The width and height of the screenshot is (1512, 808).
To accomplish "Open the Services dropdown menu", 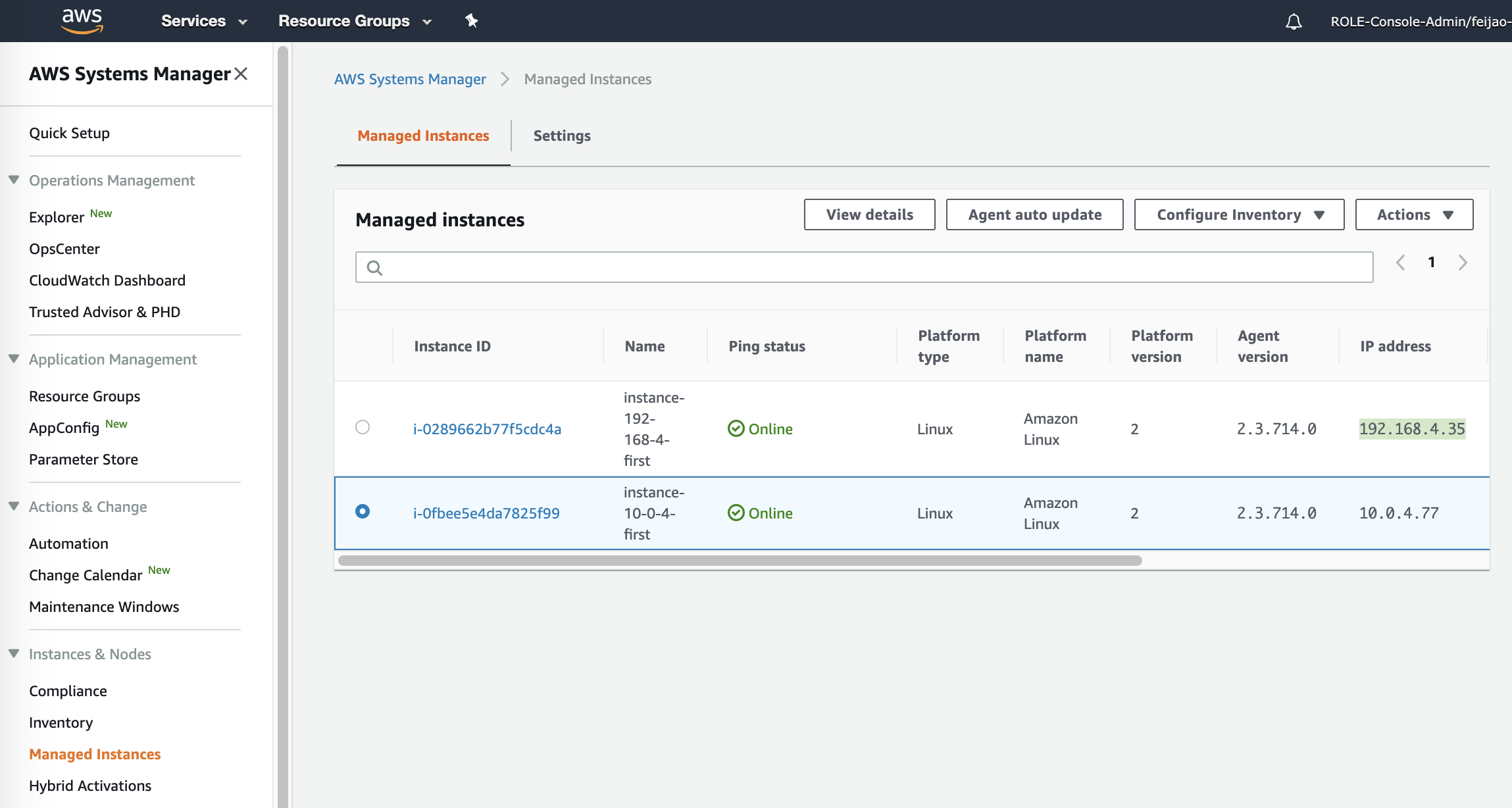I will [204, 21].
